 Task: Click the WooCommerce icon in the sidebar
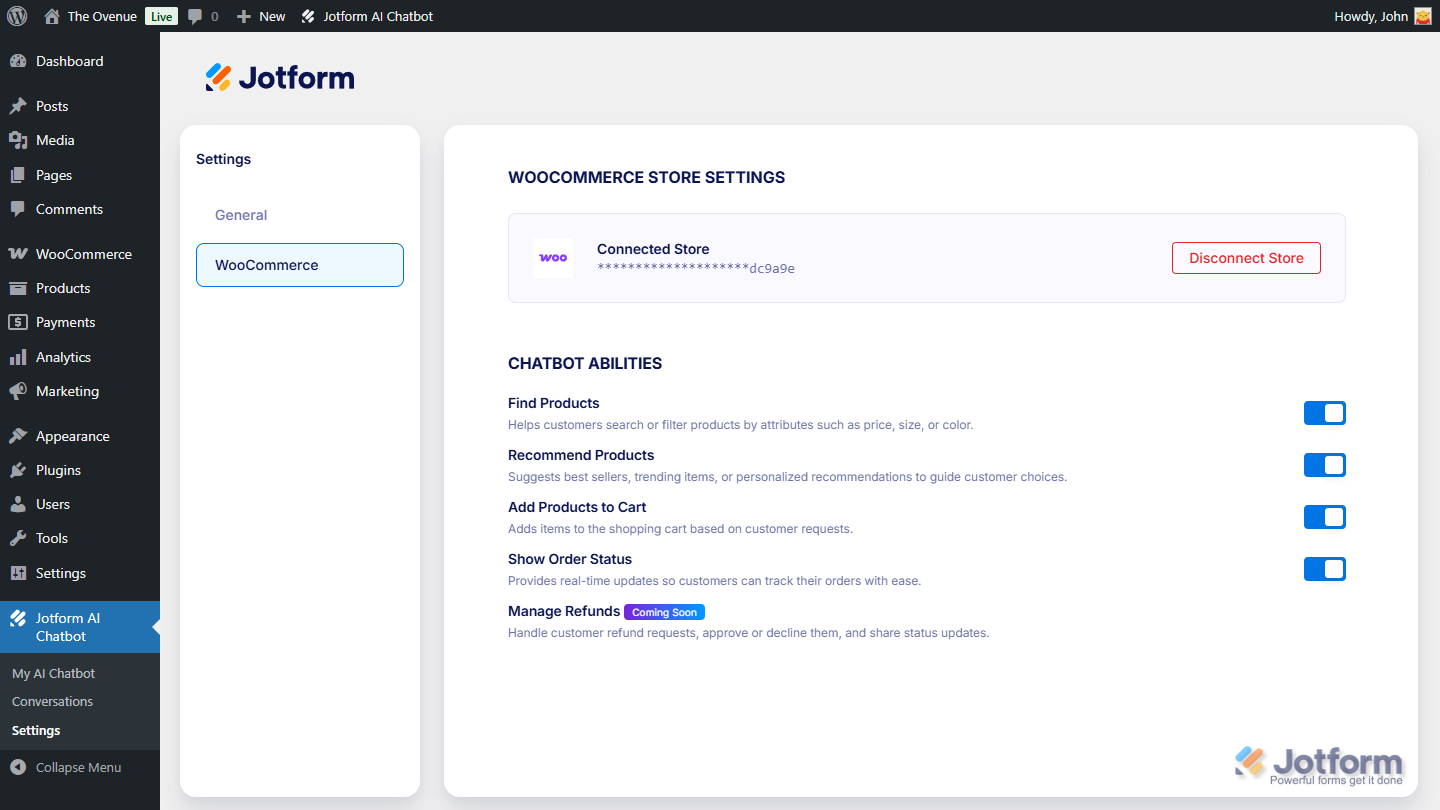[x=20, y=253]
